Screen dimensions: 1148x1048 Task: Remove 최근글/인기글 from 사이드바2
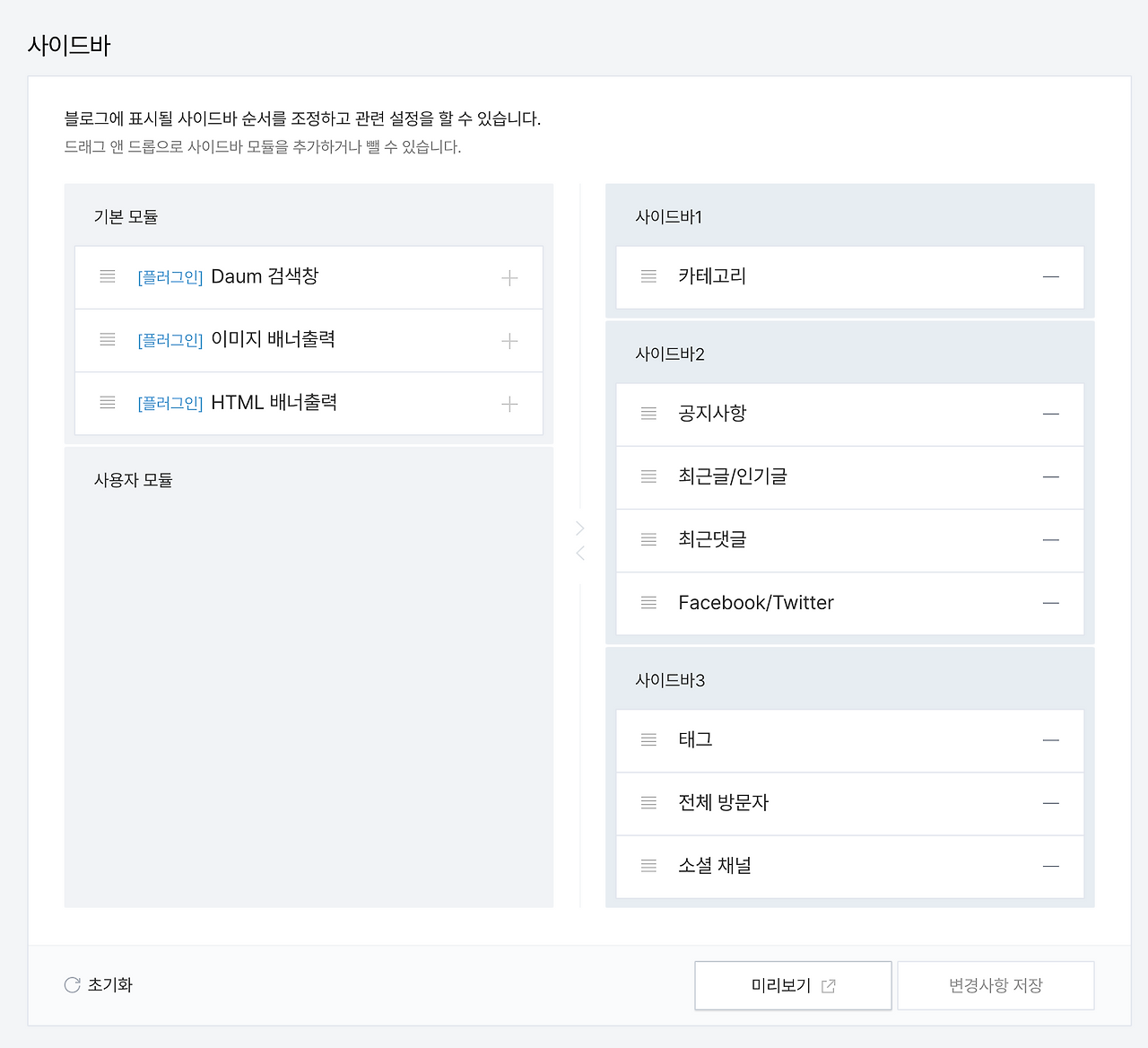(1050, 477)
